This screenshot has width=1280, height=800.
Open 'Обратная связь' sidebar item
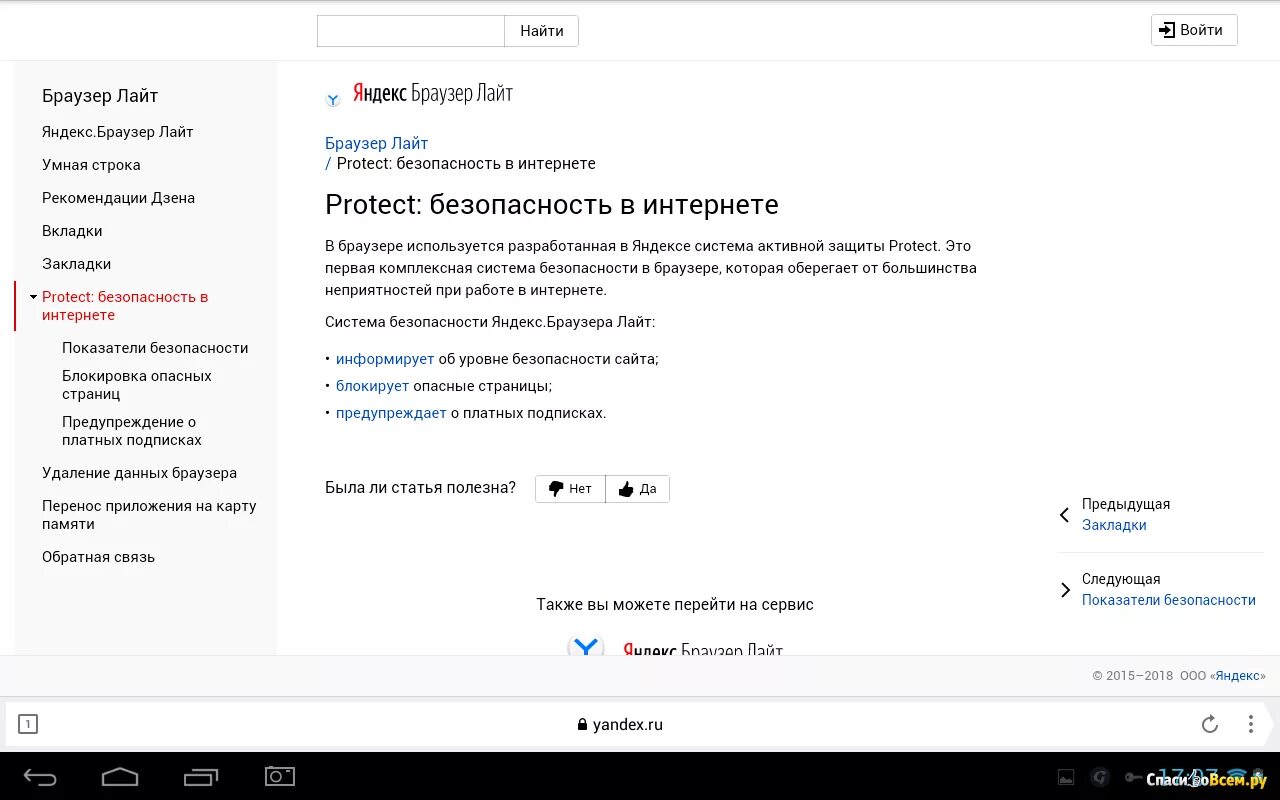pyautogui.click(x=98, y=557)
